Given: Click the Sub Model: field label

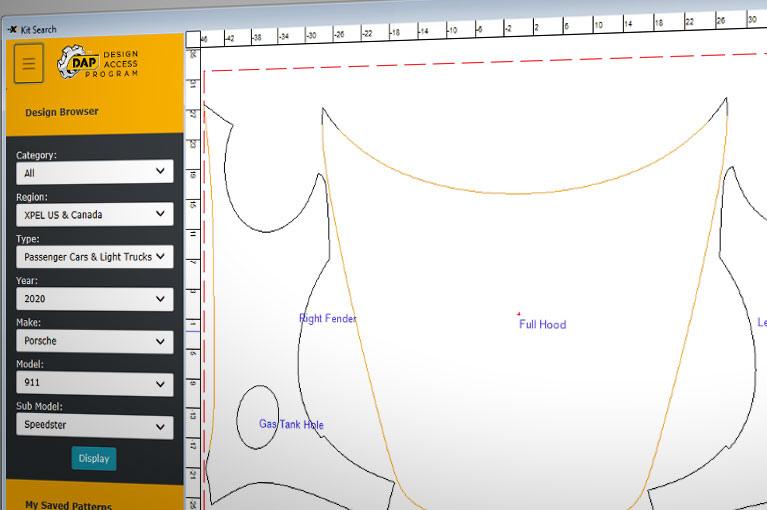Looking at the screenshot, I should click(39, 406).
